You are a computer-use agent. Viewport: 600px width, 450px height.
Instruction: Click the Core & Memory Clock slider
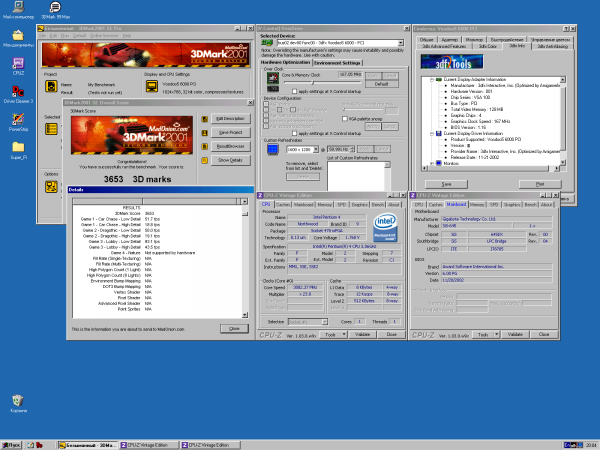322,82
